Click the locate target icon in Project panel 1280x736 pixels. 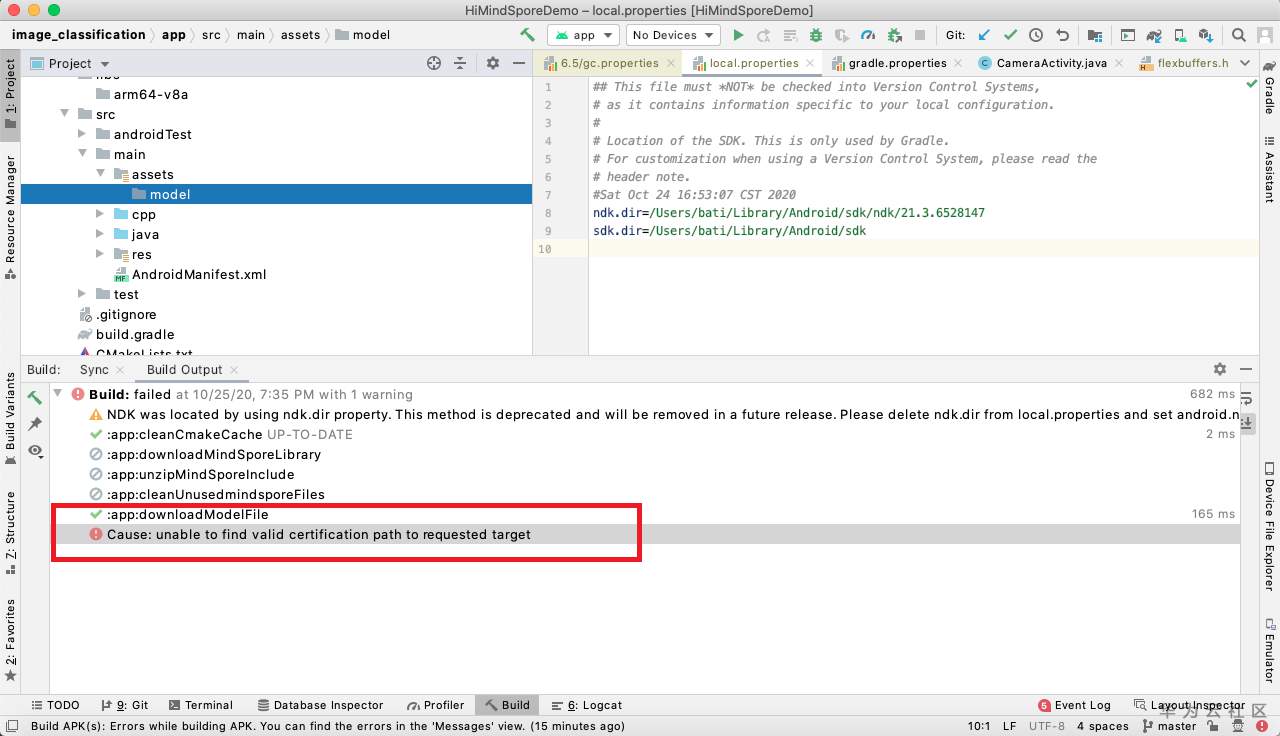point(434,63)
